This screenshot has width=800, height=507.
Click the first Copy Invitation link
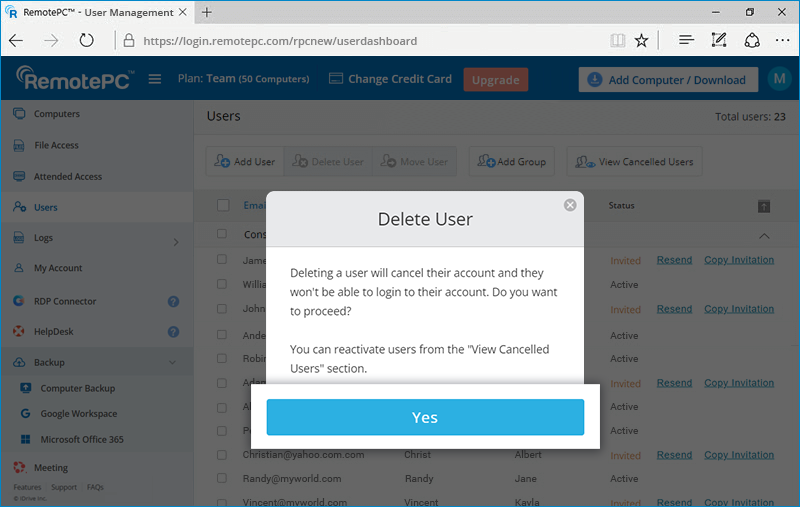(738, 260)
